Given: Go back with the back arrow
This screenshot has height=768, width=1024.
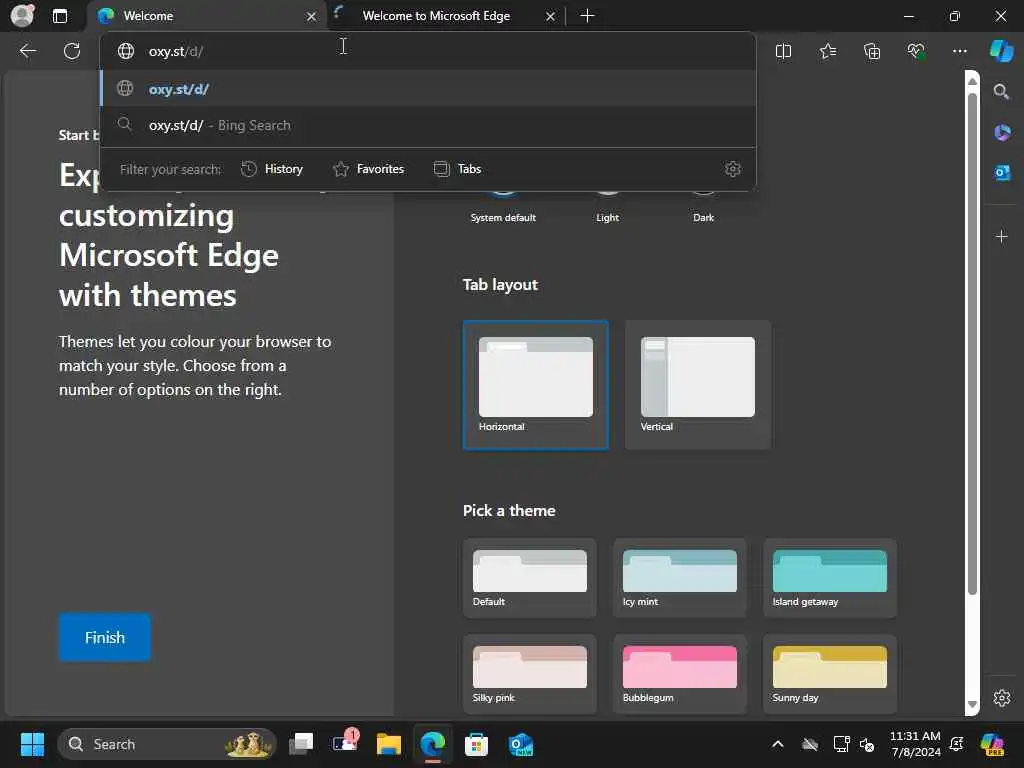Looking at the screenshot, I should click(x=27, y=51).
